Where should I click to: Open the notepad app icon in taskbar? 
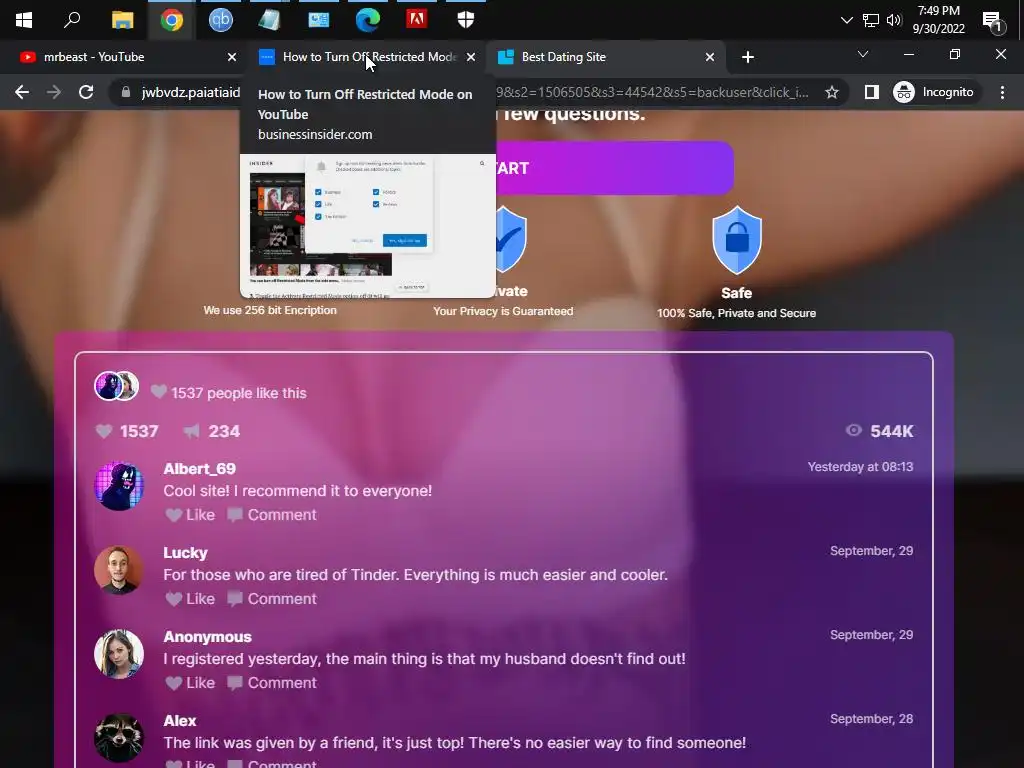click(269, 20)
